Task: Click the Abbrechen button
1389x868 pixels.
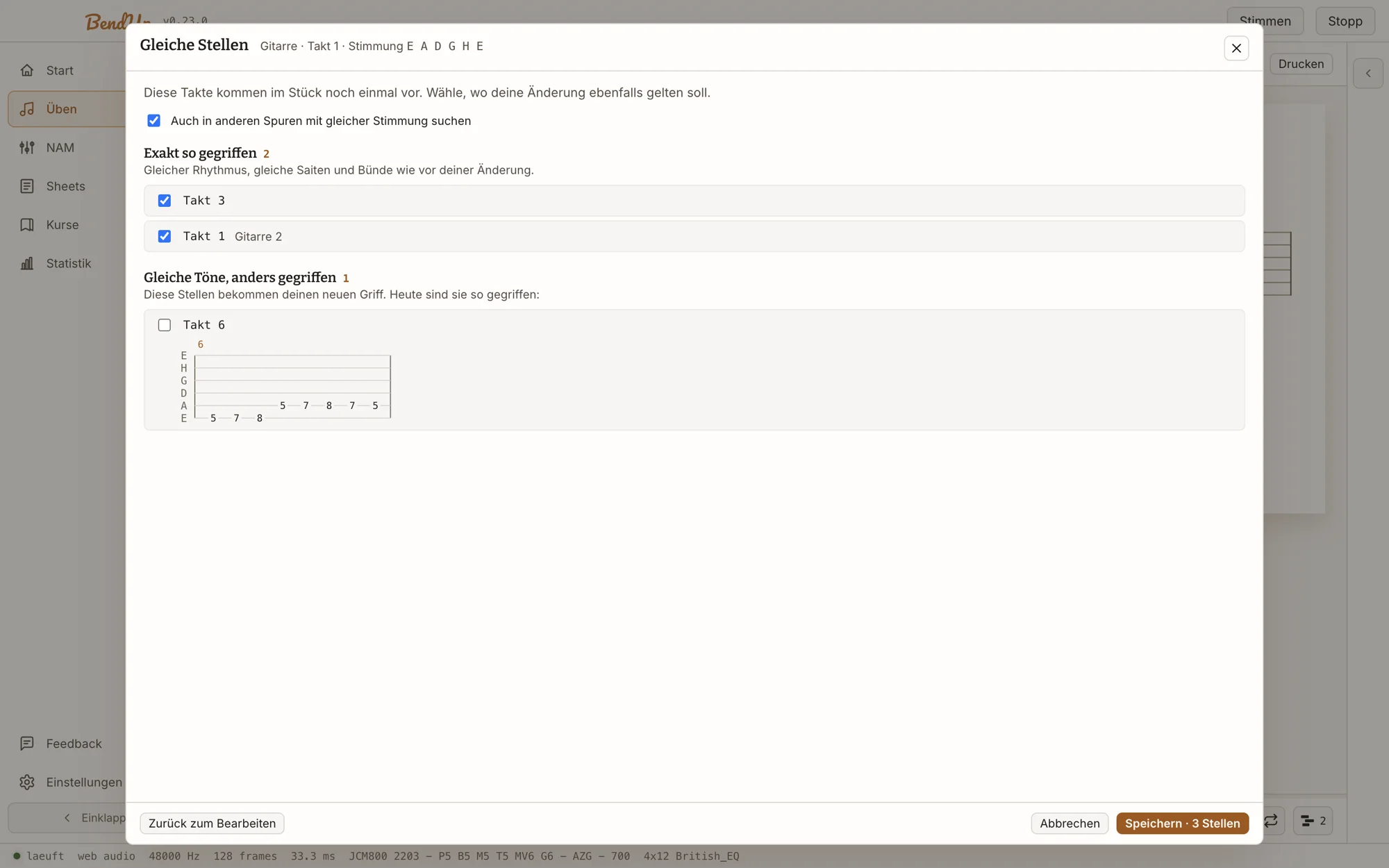Action: [1070, 824]
